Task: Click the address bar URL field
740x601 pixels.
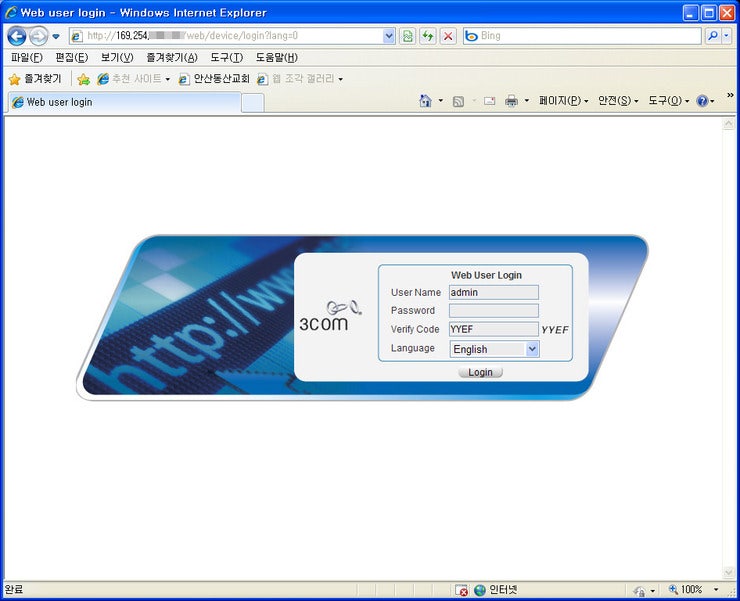Action: click(226, 36)
